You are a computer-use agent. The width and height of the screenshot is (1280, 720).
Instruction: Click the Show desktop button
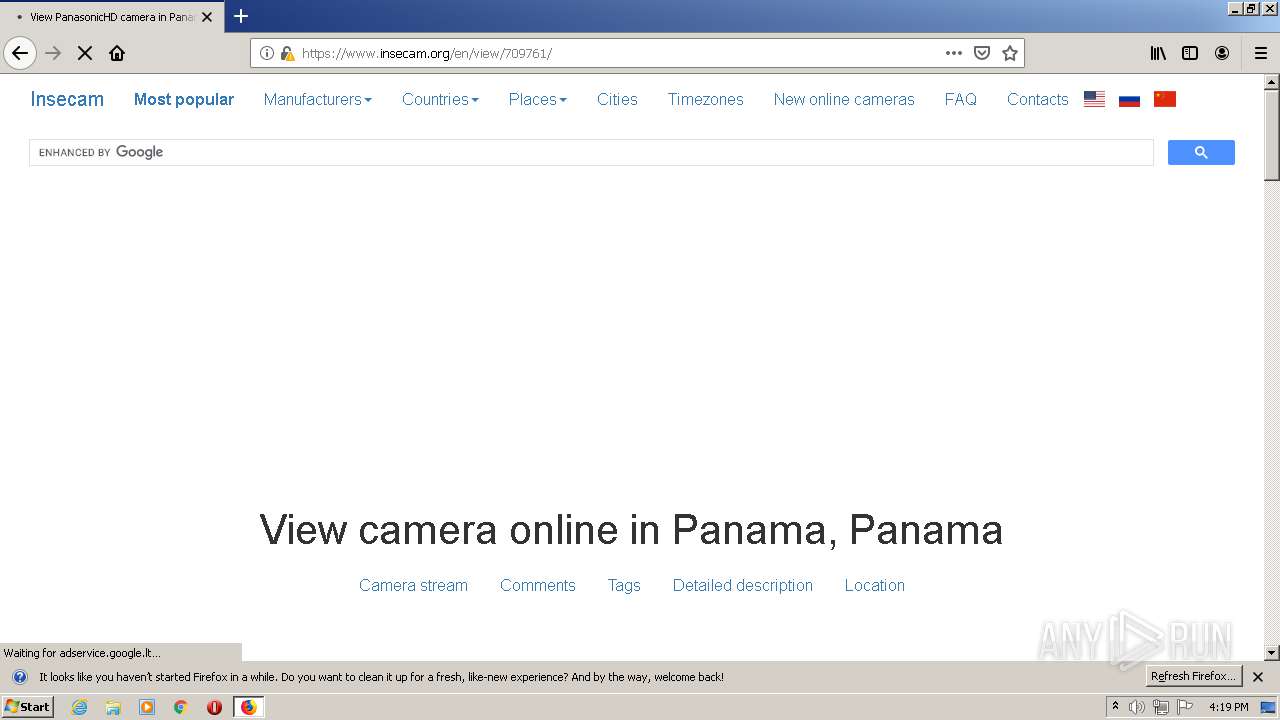click(1268, 707)
